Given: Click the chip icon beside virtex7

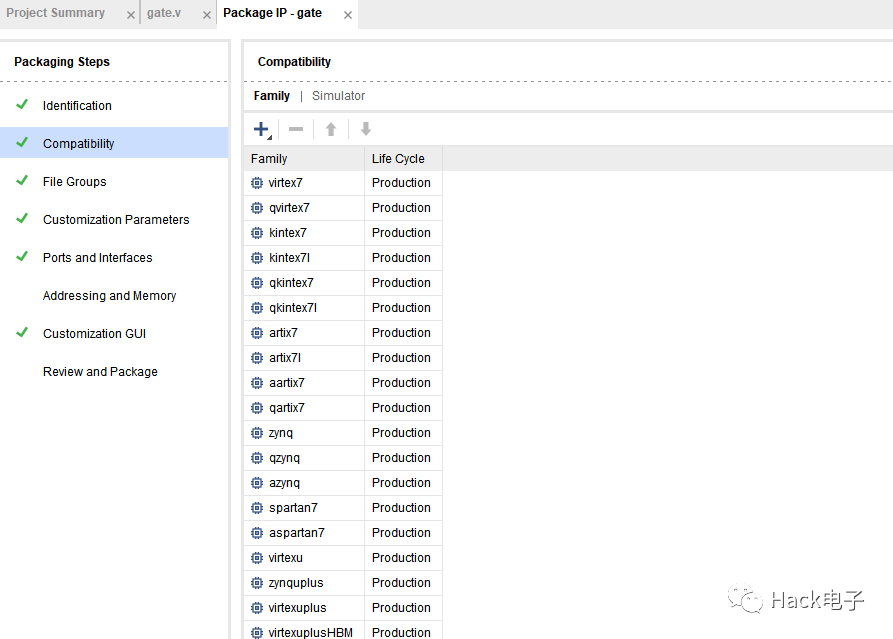Looking at the screenshot, I should tap(257, 183).
